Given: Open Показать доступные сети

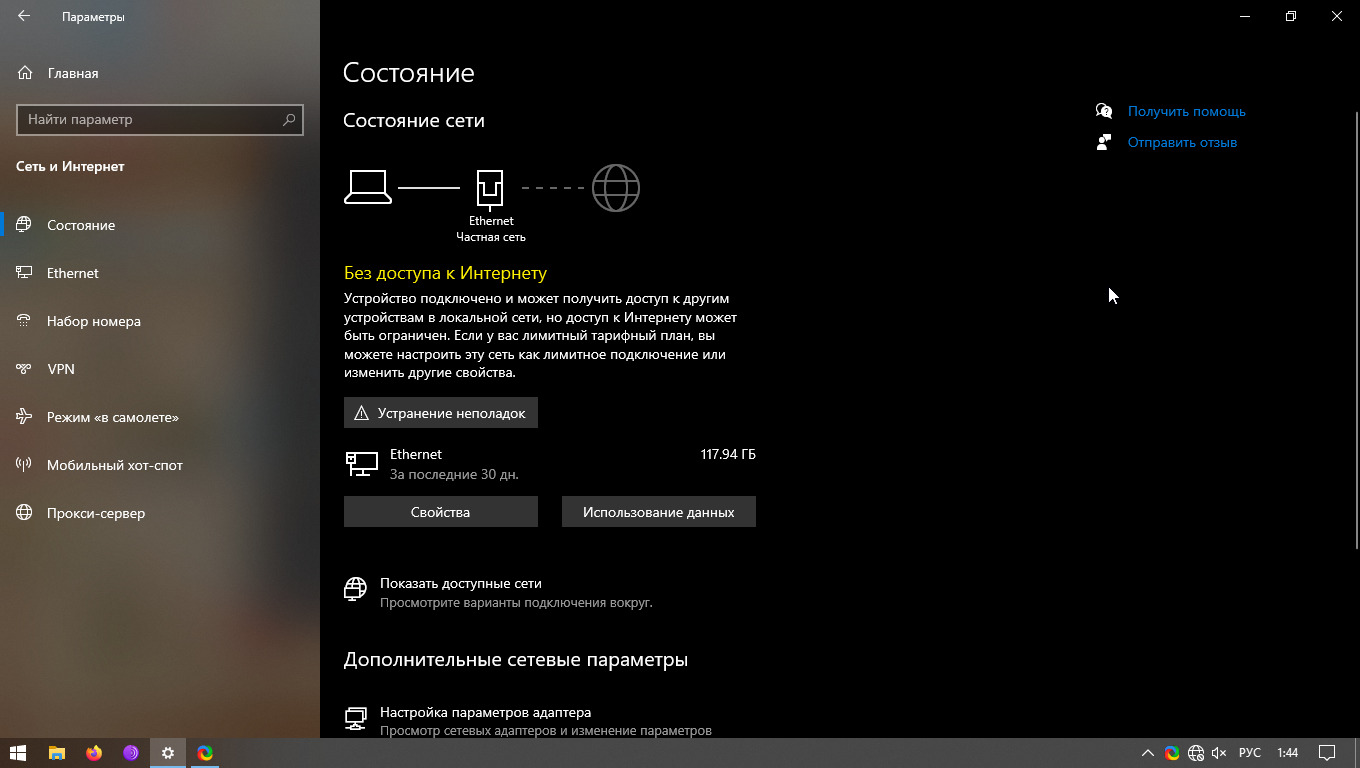Looking at the screenshot, I should click(x=460, y=583).
